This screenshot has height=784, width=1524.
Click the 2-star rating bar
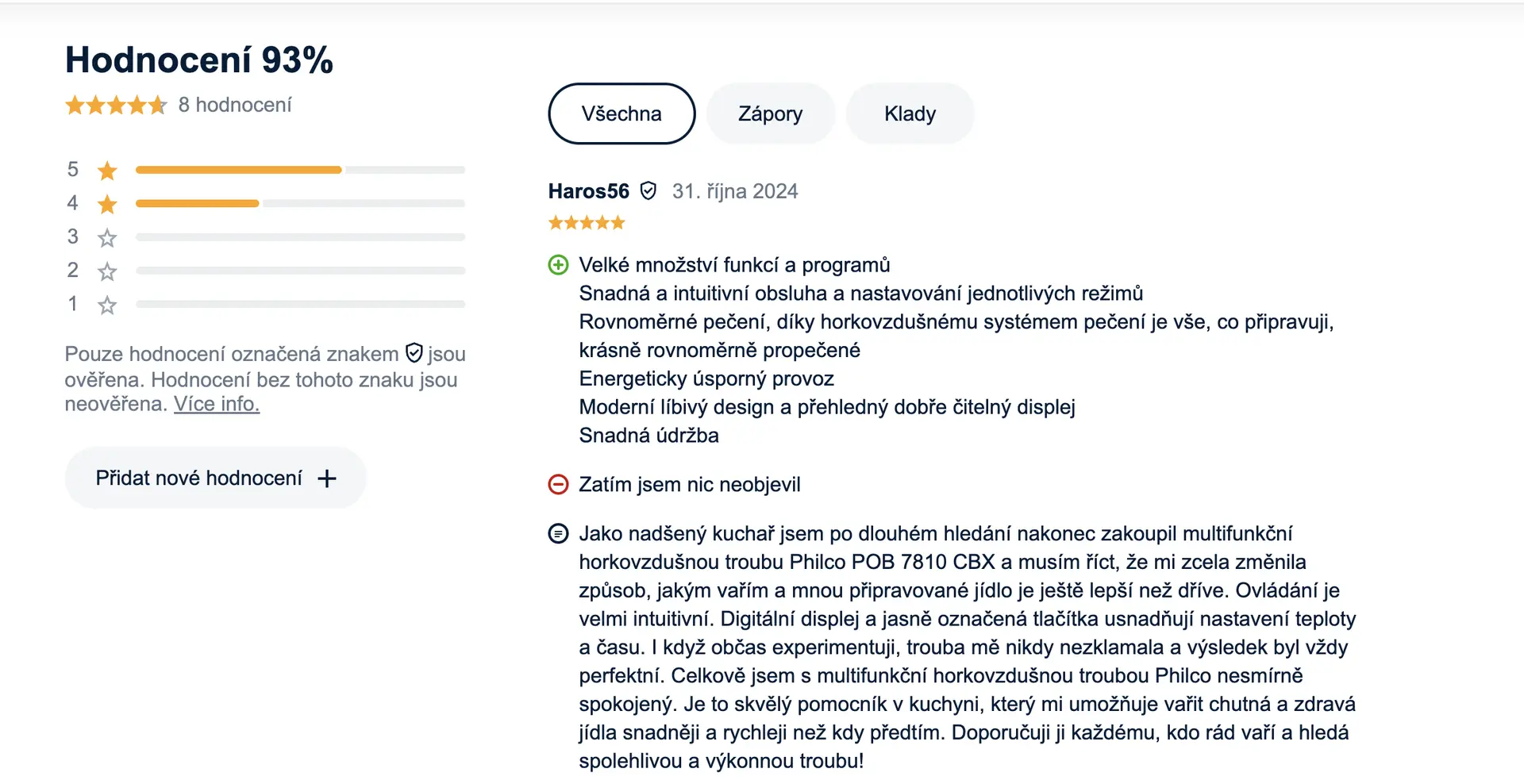(300, 271)
